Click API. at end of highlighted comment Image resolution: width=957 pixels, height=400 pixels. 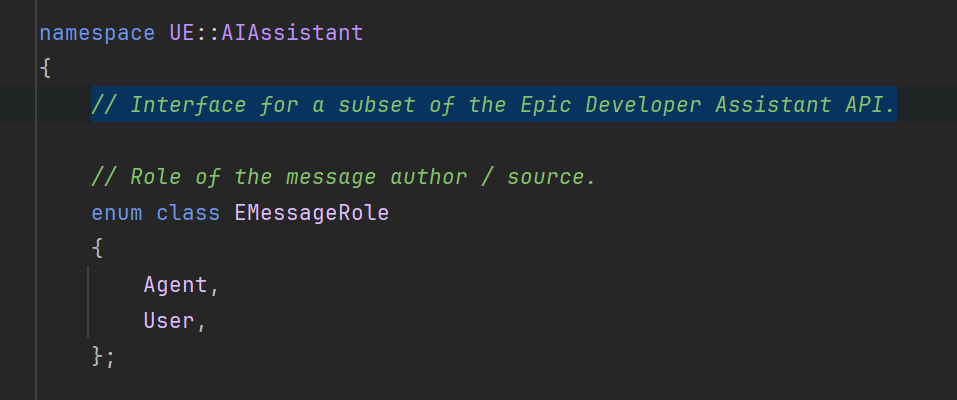tap(870, 105)
